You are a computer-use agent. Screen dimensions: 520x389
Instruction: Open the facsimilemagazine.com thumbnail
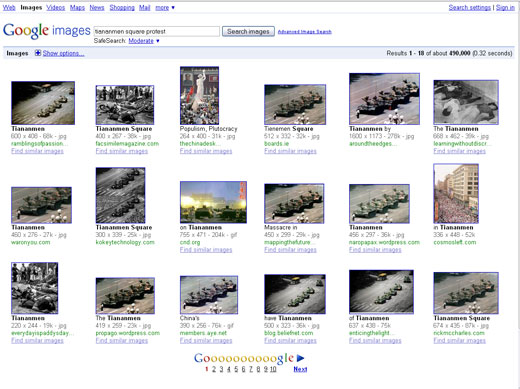point(125,105)
